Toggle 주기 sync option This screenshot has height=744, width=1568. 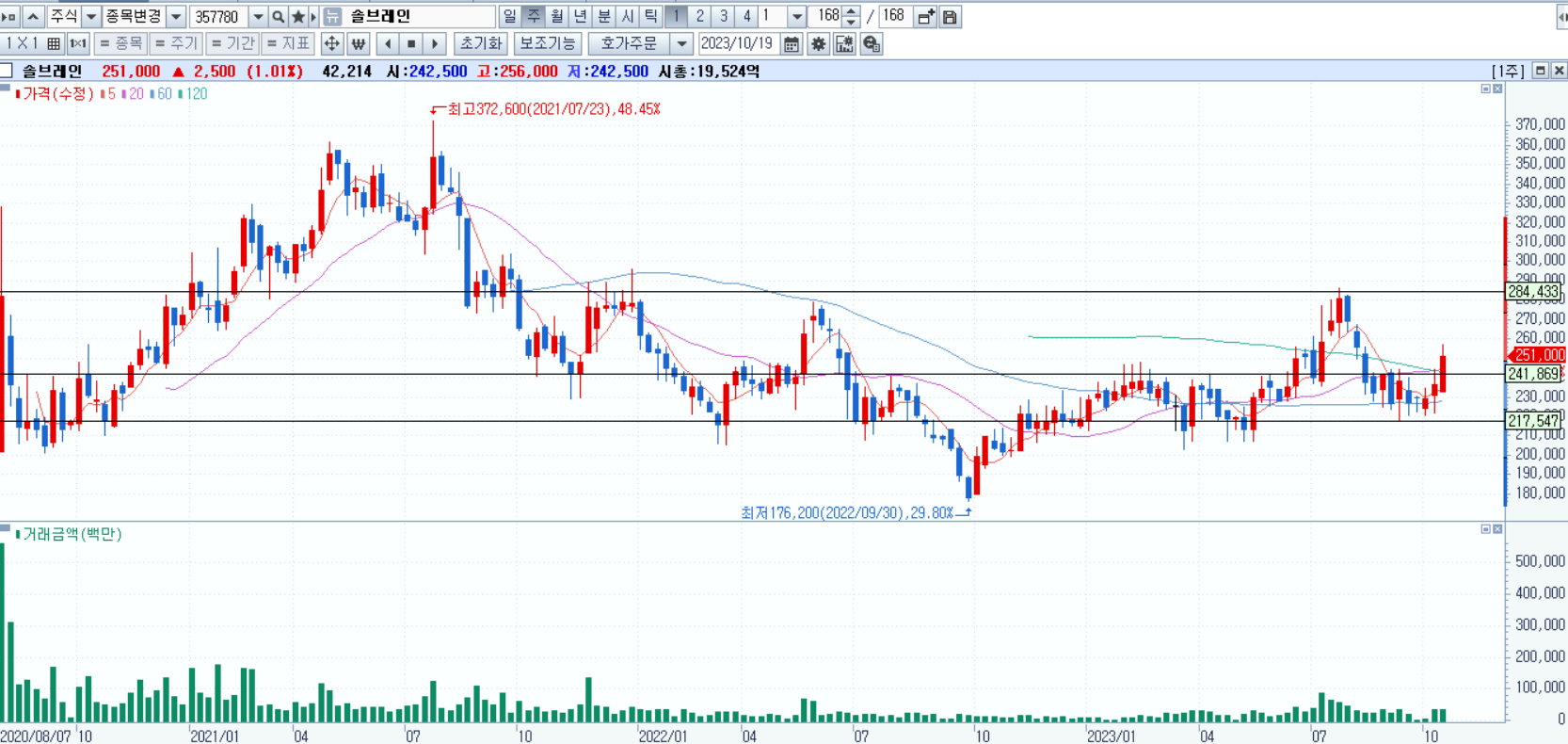coord(176,43)
